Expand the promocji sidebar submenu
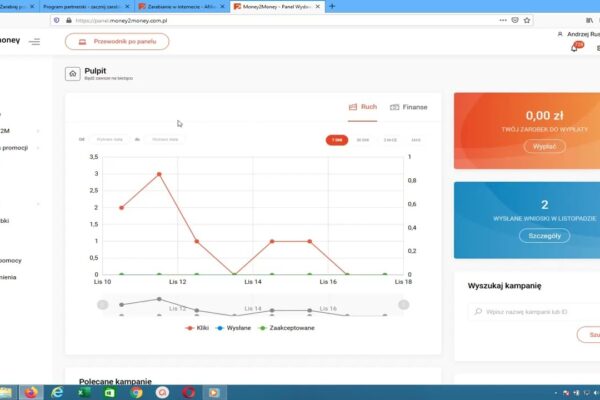Screen dimensions: 600x400 (x=37, y=148)
